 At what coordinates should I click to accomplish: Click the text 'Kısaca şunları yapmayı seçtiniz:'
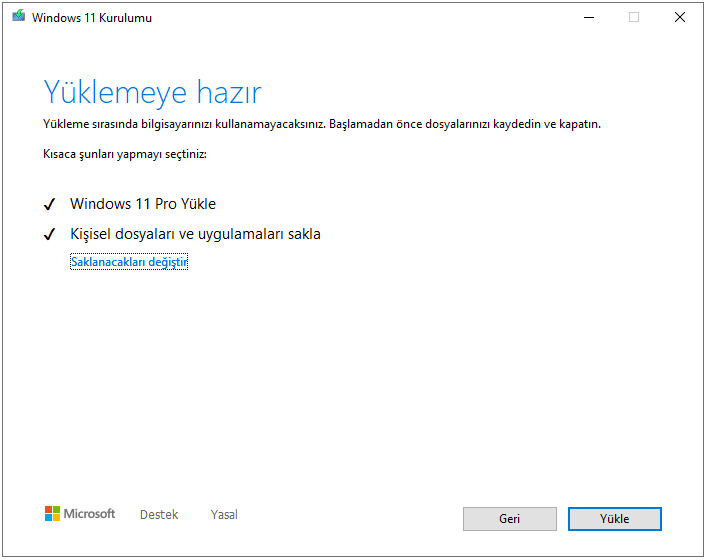(x=125, y=154)
